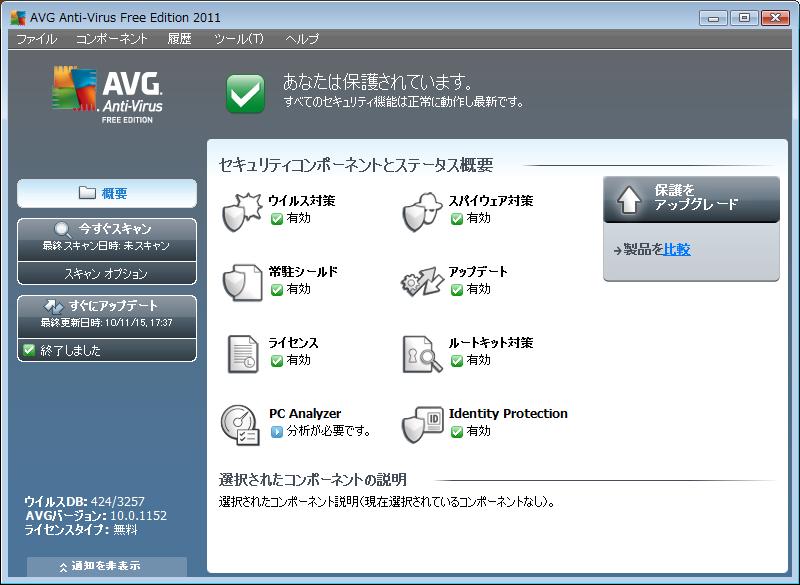The width and height of the screenshot is (800, 585).
Task: Open the ヘルプ menu
Action: click(302, 39)
